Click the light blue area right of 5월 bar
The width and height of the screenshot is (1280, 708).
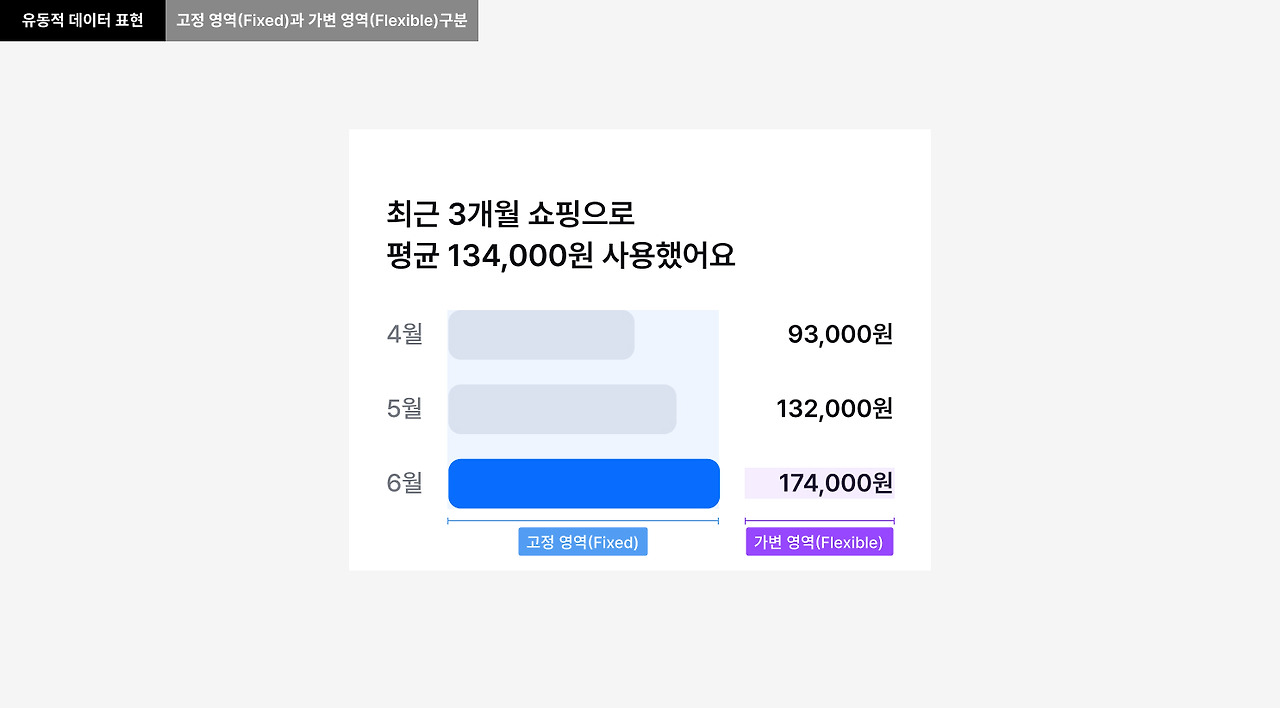point(698,409)
